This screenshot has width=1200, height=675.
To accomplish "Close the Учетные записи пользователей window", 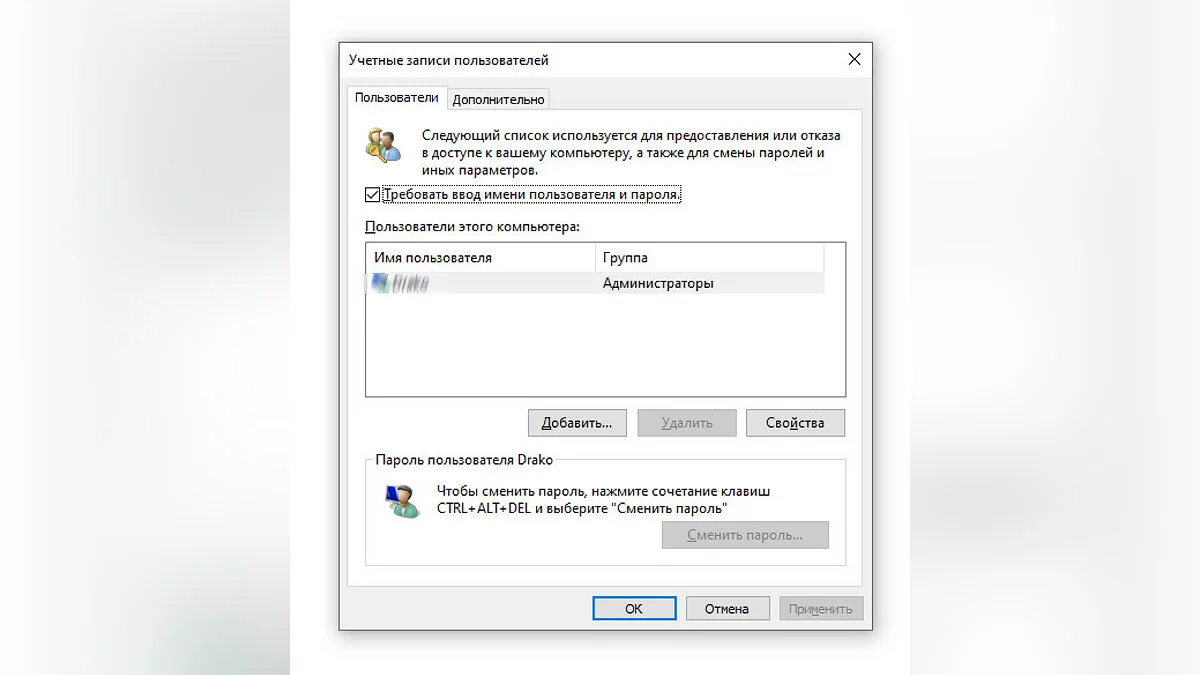I will [854, 60].
